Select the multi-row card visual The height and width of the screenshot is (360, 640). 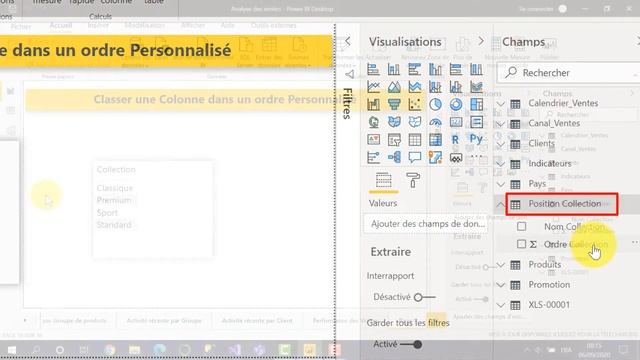[x=476, y=122]
